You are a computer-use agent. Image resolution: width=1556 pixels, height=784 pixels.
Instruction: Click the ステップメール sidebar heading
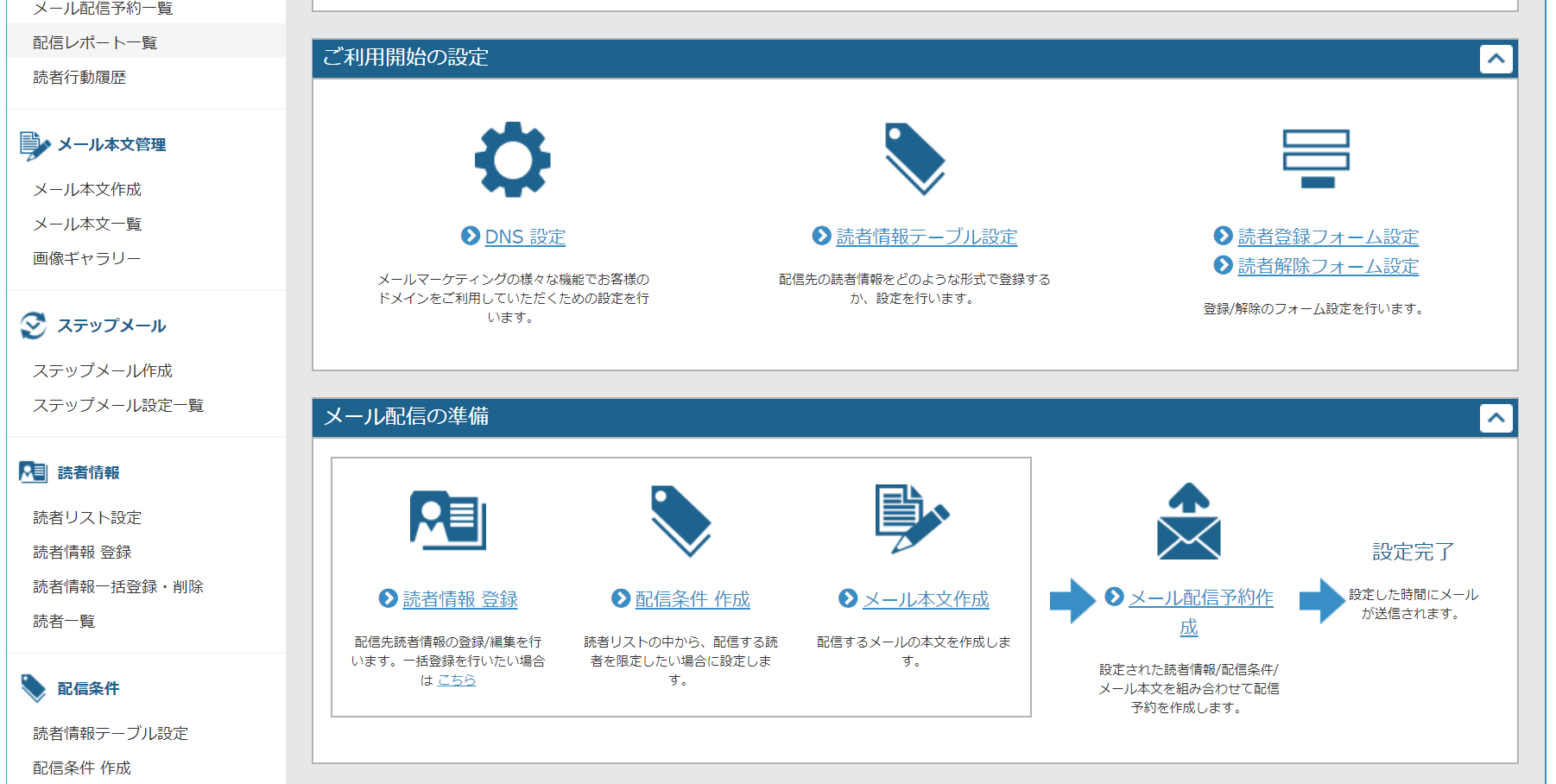[111, 326]
